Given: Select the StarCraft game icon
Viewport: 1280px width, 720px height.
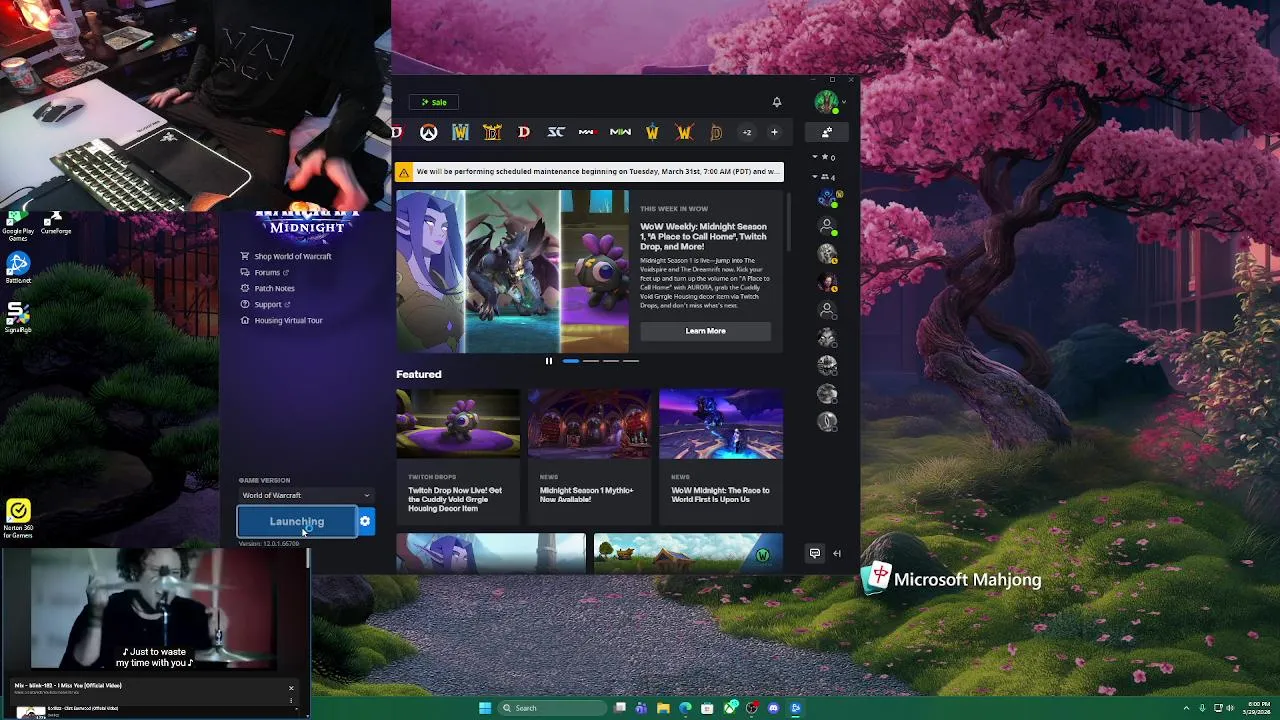Looking at the screenshot, I should (x=556, y=132).
